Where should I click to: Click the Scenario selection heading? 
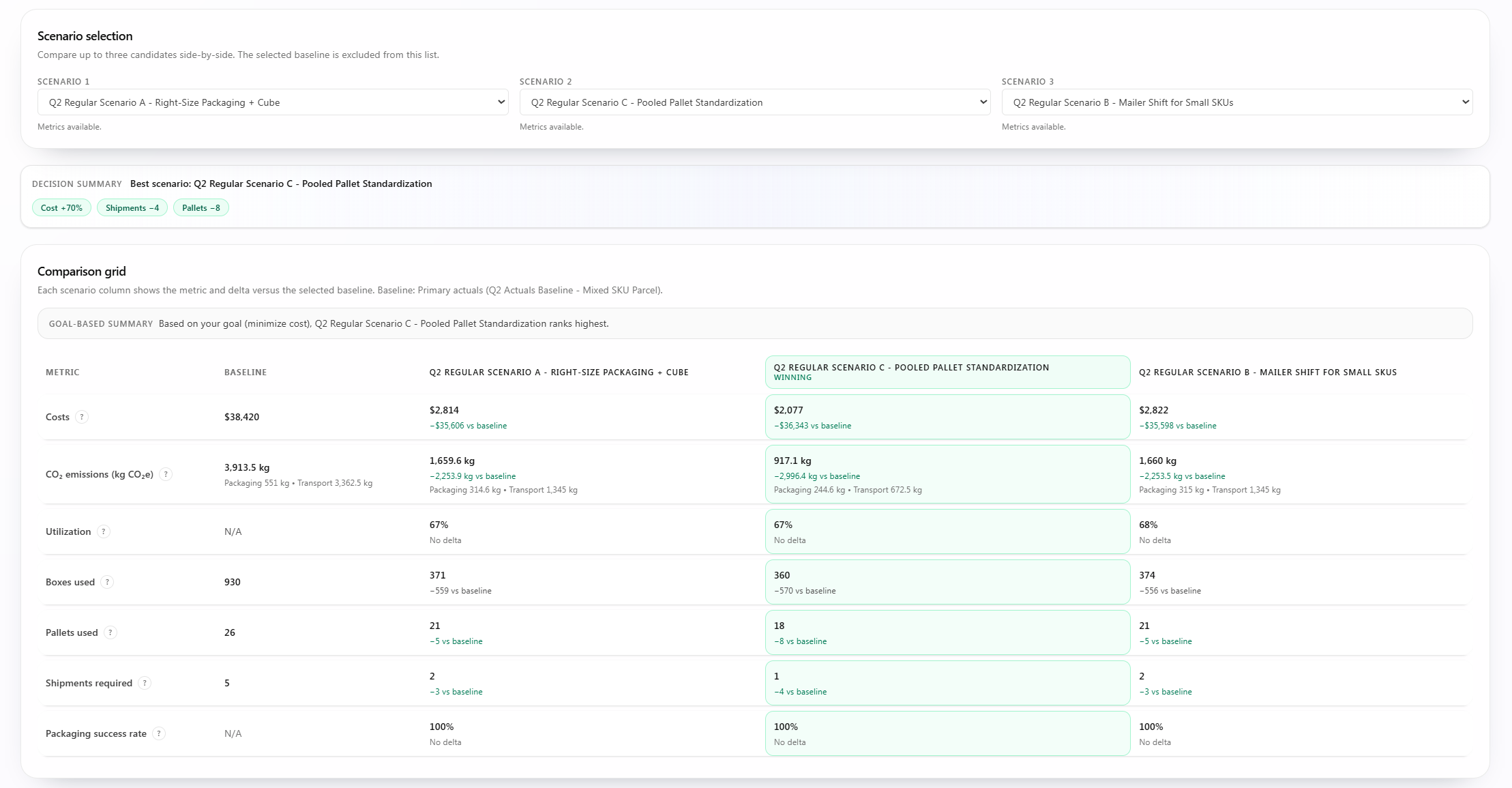point(85,35)
